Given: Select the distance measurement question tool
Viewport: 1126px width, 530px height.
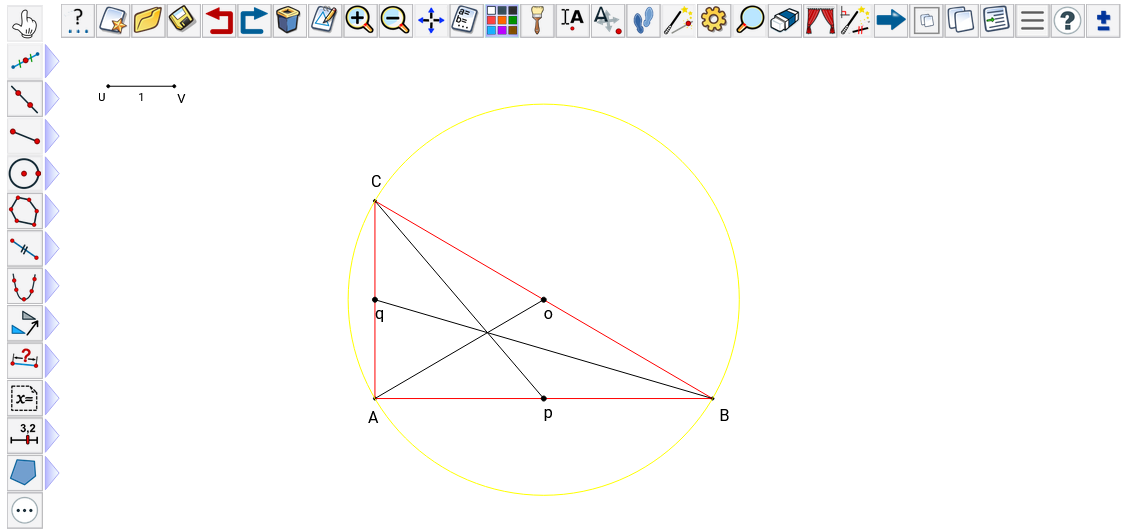Looking at the screenshot, I should coord(25,360).
